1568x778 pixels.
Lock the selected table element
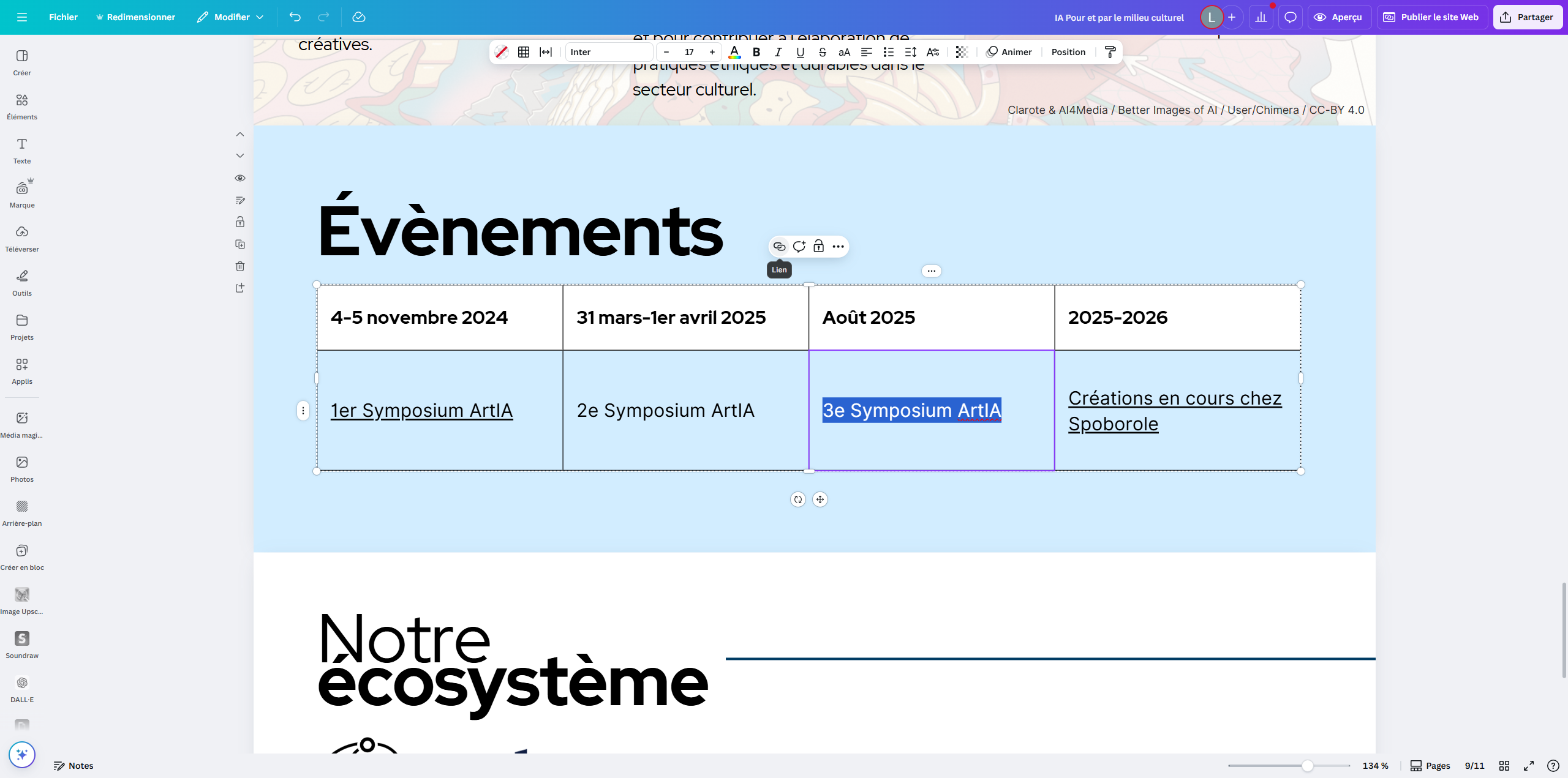818,246
